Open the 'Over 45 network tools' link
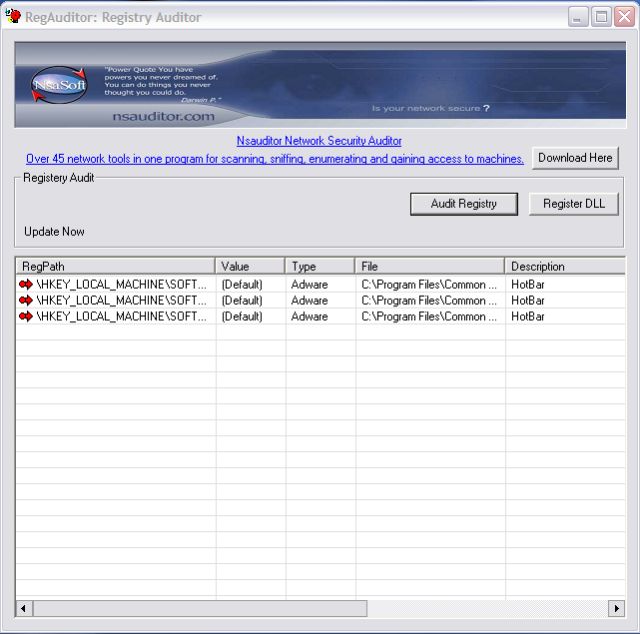The width and height of the screenshot is (640, 634). pyautogui.click(x=275, y=158)
